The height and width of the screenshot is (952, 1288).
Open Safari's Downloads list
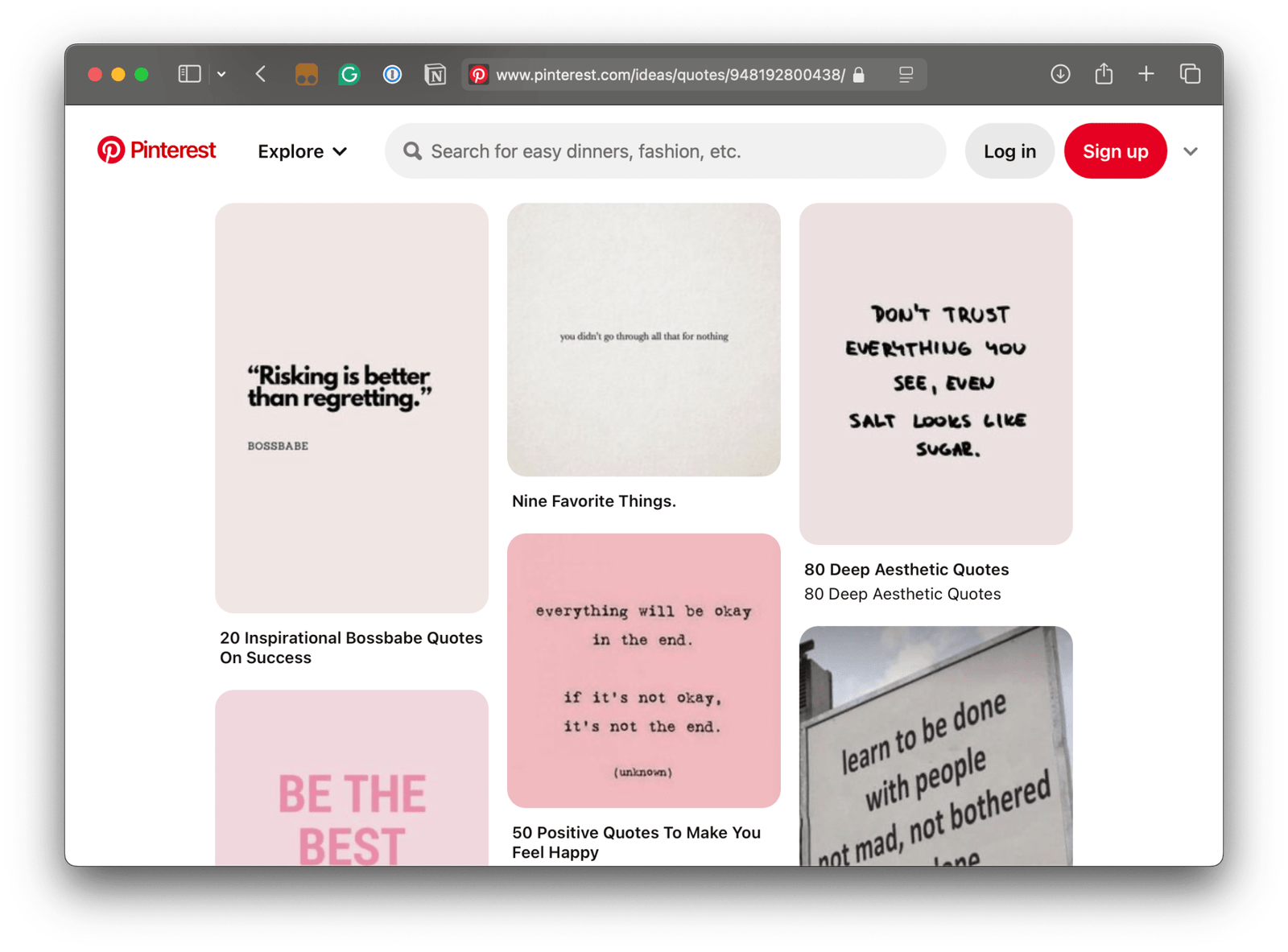[x=1060, y=74]
